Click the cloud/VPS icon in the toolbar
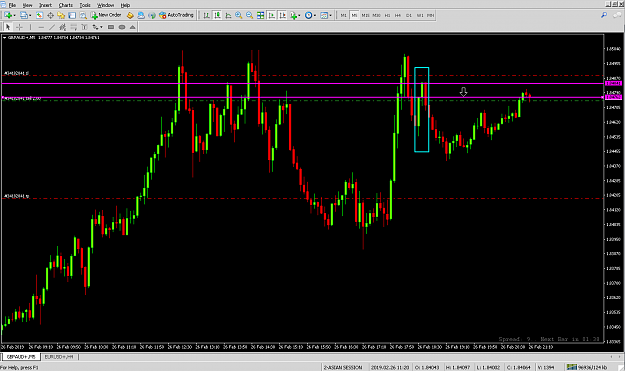 click(141, 15)
